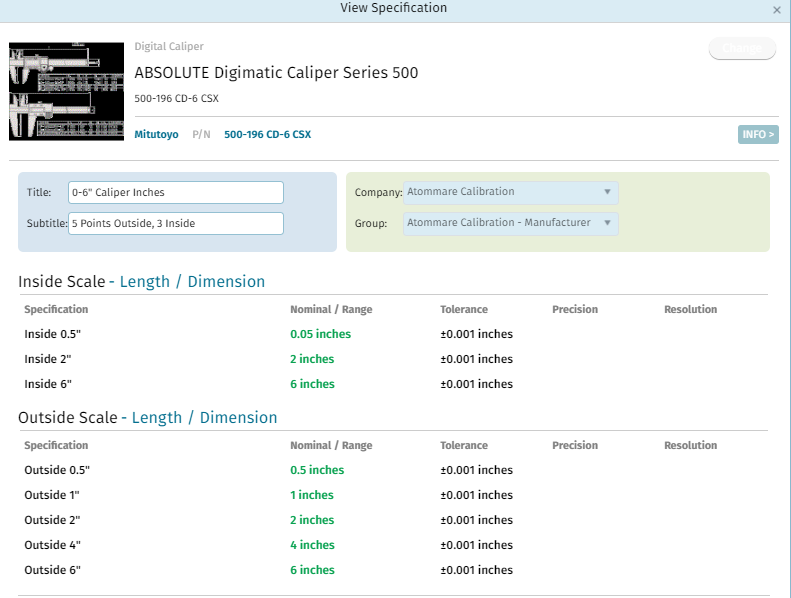Click the caliper product thumbnail image
This screenshot has width=791, height=598.
(x=67, y=91)
